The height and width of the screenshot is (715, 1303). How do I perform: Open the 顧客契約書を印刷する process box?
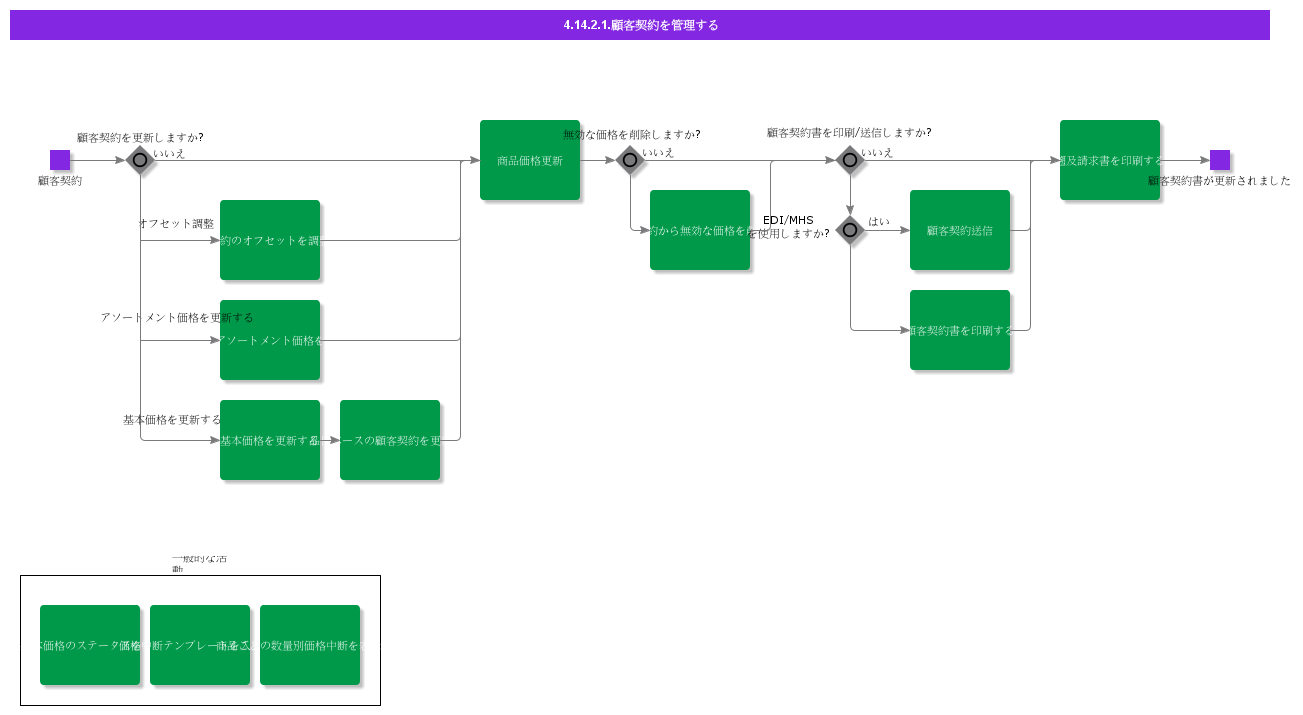960,330
